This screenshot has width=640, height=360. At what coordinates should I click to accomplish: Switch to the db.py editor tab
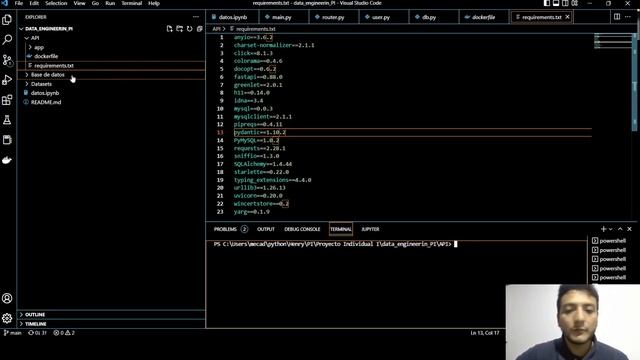433,17
